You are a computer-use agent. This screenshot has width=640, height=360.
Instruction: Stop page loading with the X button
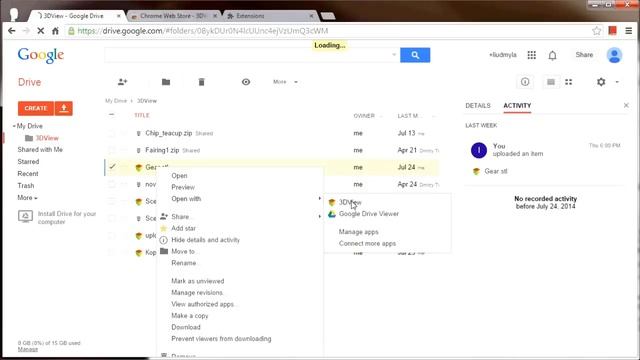point(40,31)
